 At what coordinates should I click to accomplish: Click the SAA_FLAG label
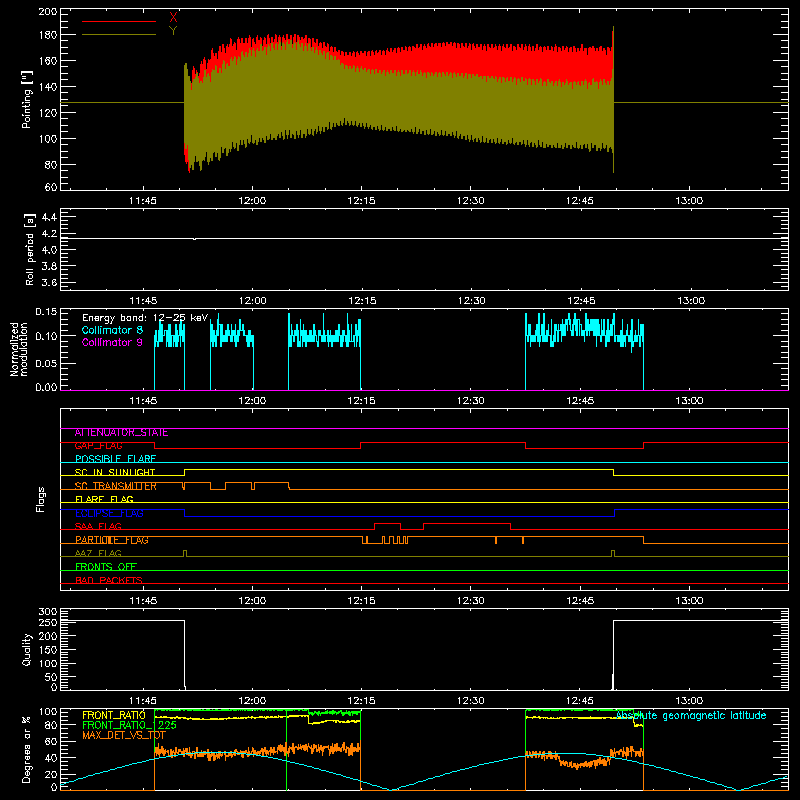(98, 527)
